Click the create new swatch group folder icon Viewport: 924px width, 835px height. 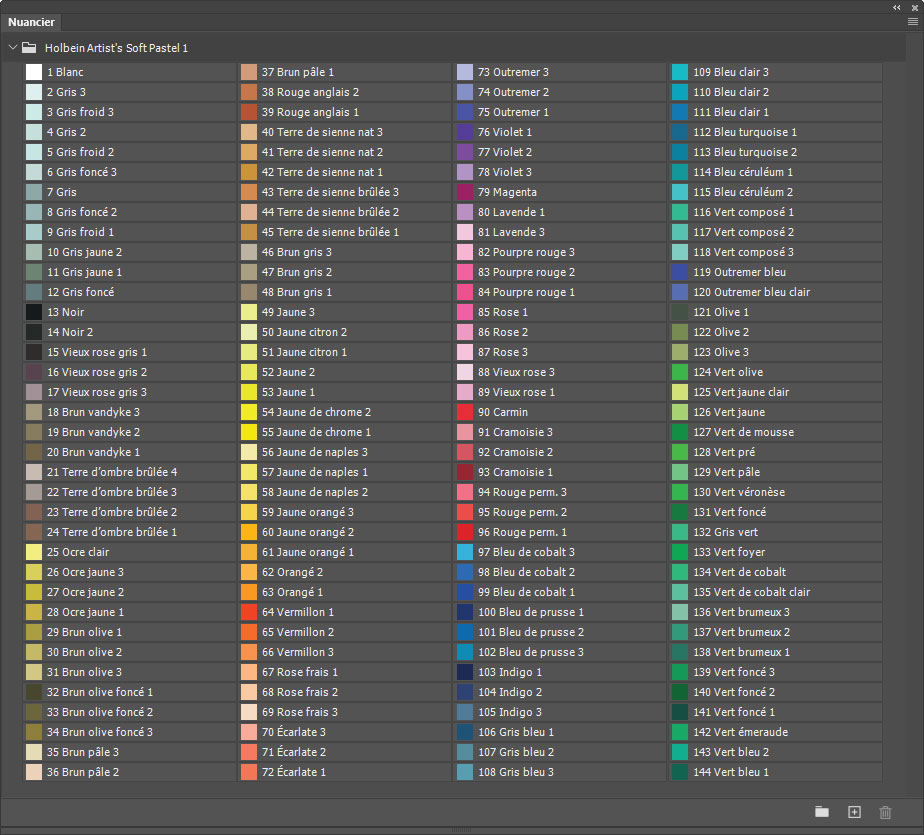tap(822, 812)
